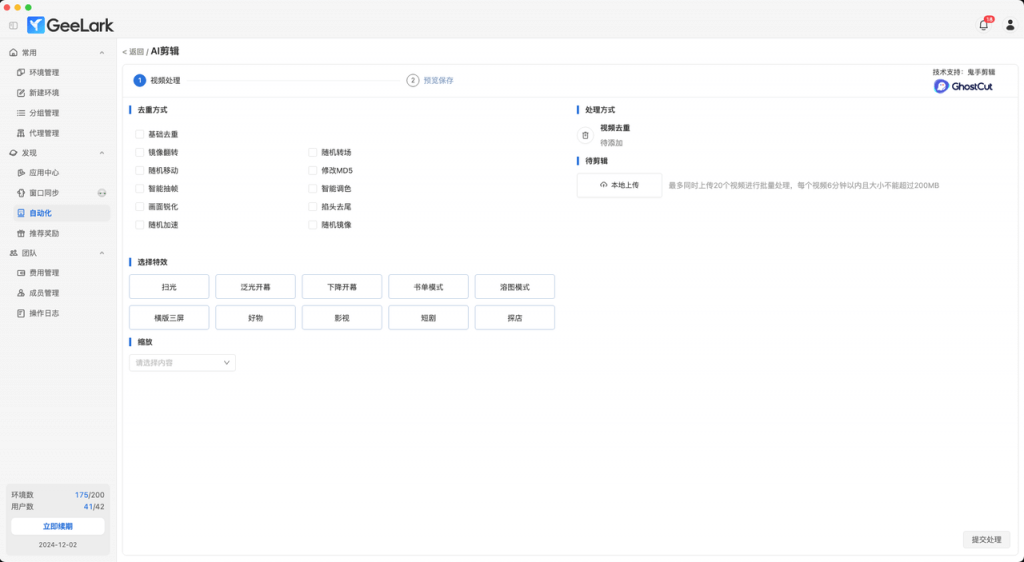Click the 提交处理 submit button

[986, 540]
